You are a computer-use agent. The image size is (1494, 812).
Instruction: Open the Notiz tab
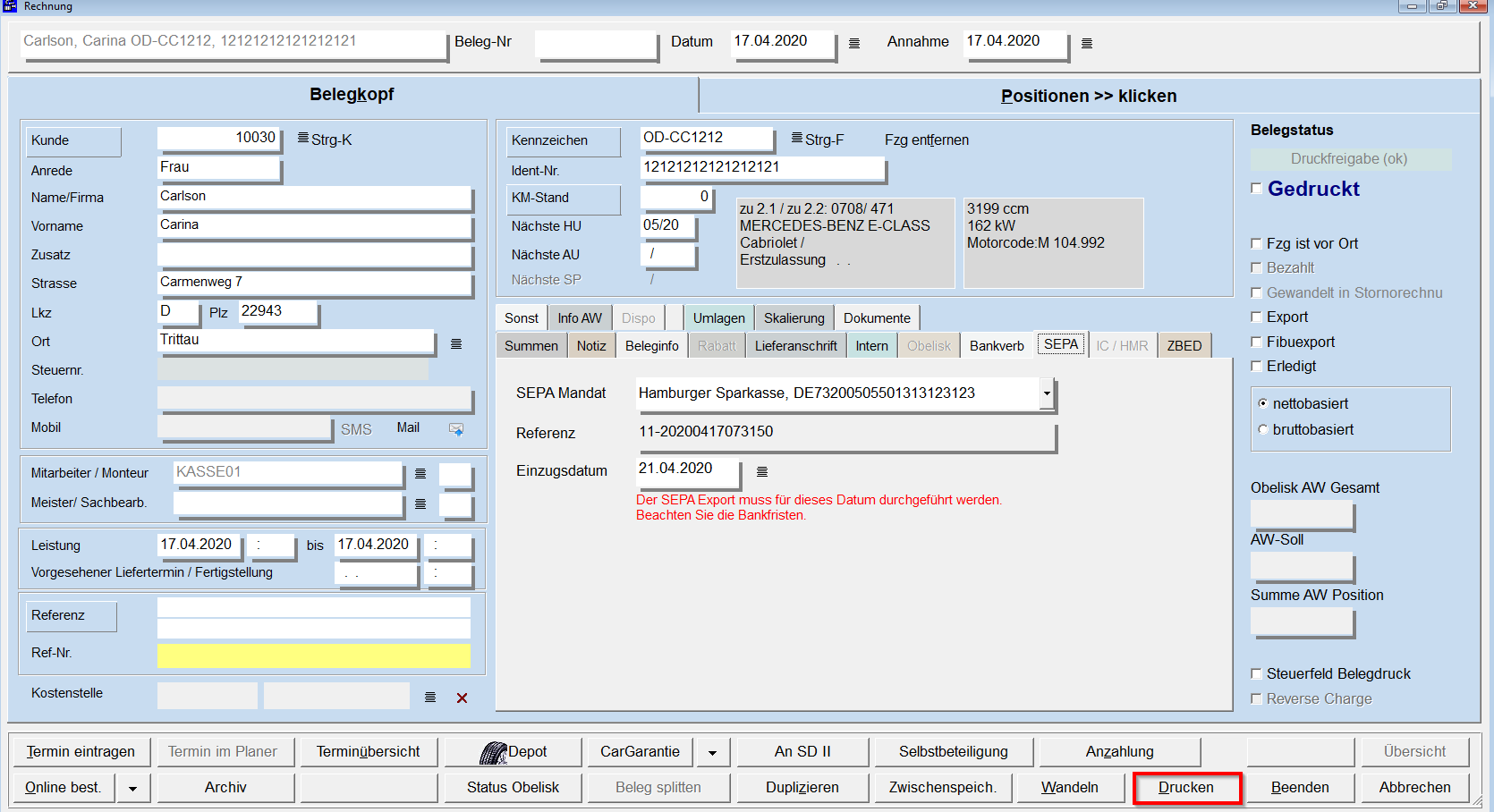pyautogui.click(x=591, y=346)
